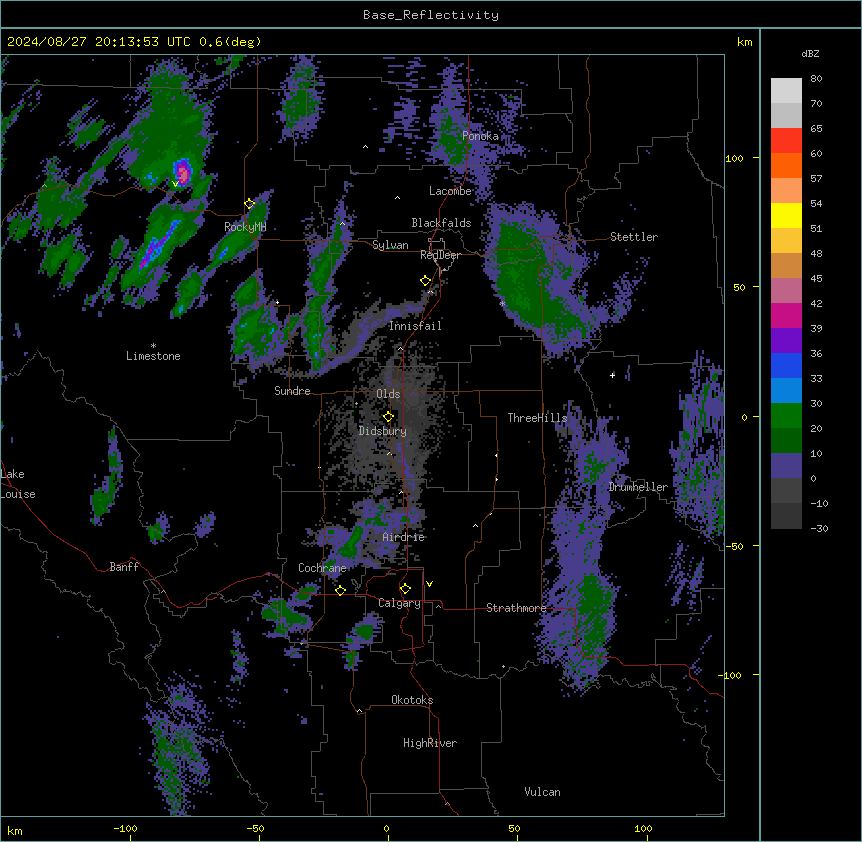Click the Base_Reflectivity title

[431, 15]
